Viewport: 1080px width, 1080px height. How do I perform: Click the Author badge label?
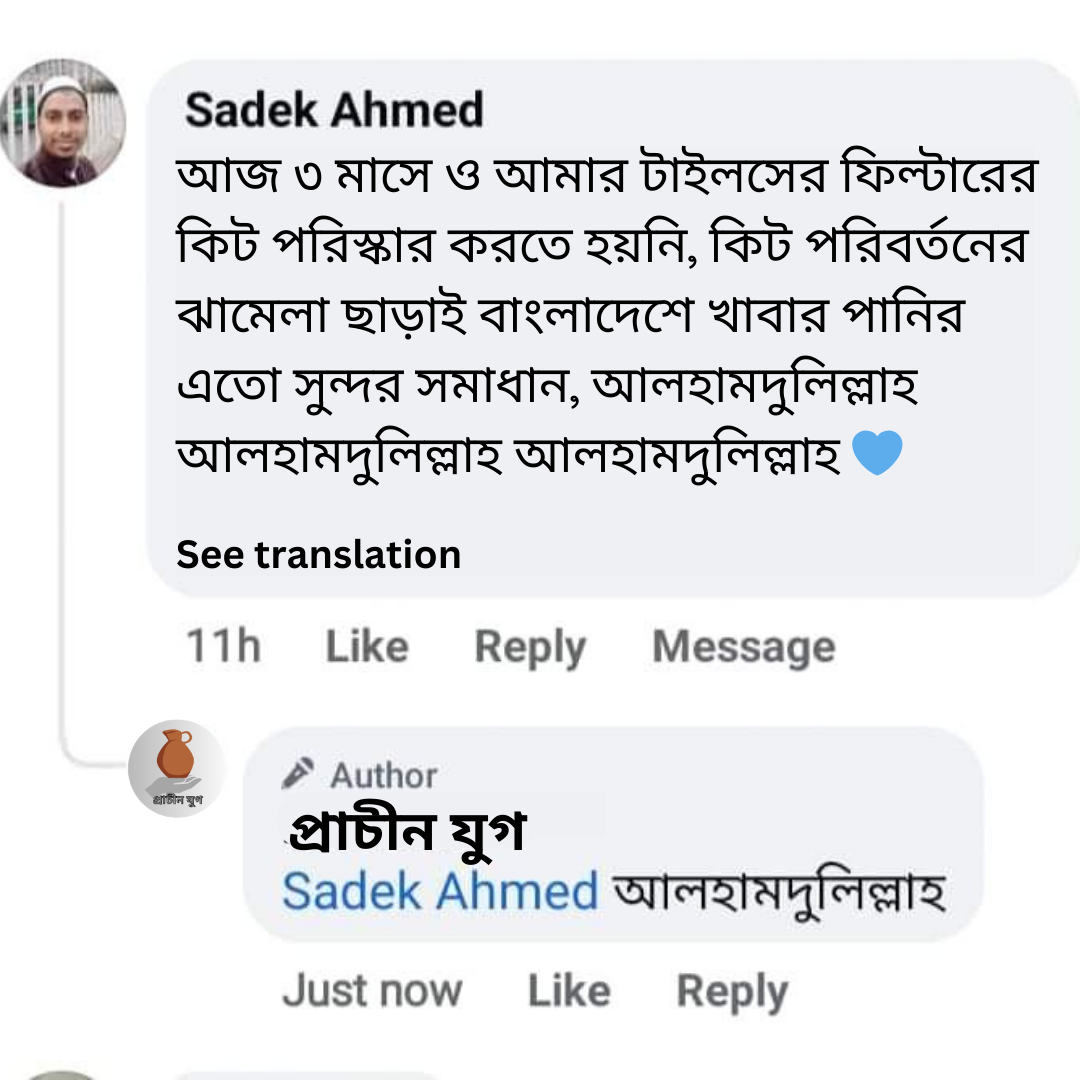(x=383, y=775)
